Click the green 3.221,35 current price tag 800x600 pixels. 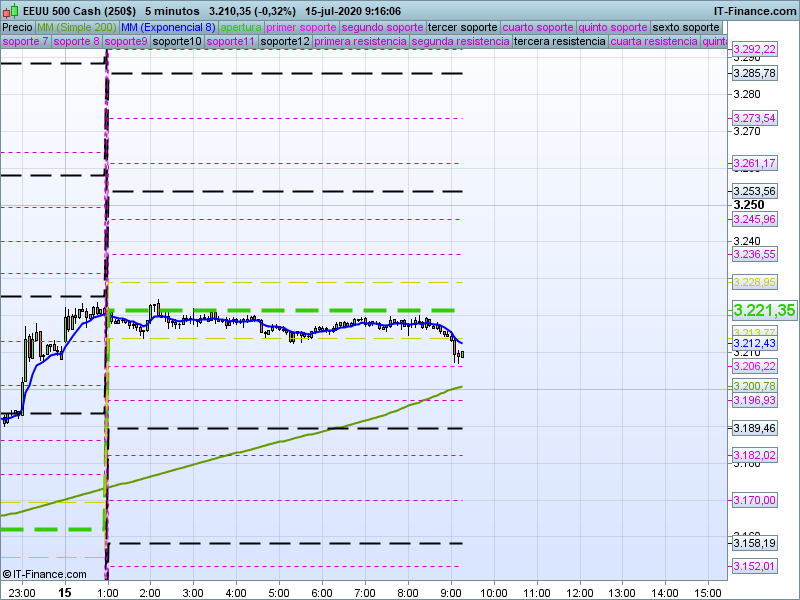coord(764,311)
